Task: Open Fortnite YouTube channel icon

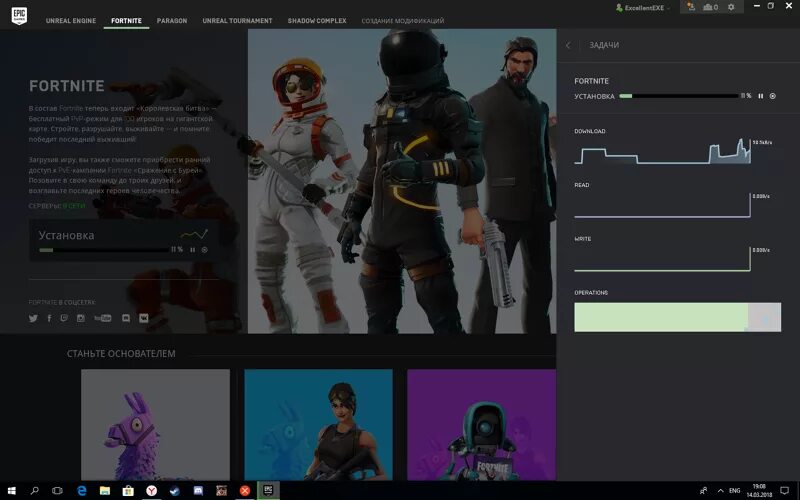Action: (x=103, y=318)
